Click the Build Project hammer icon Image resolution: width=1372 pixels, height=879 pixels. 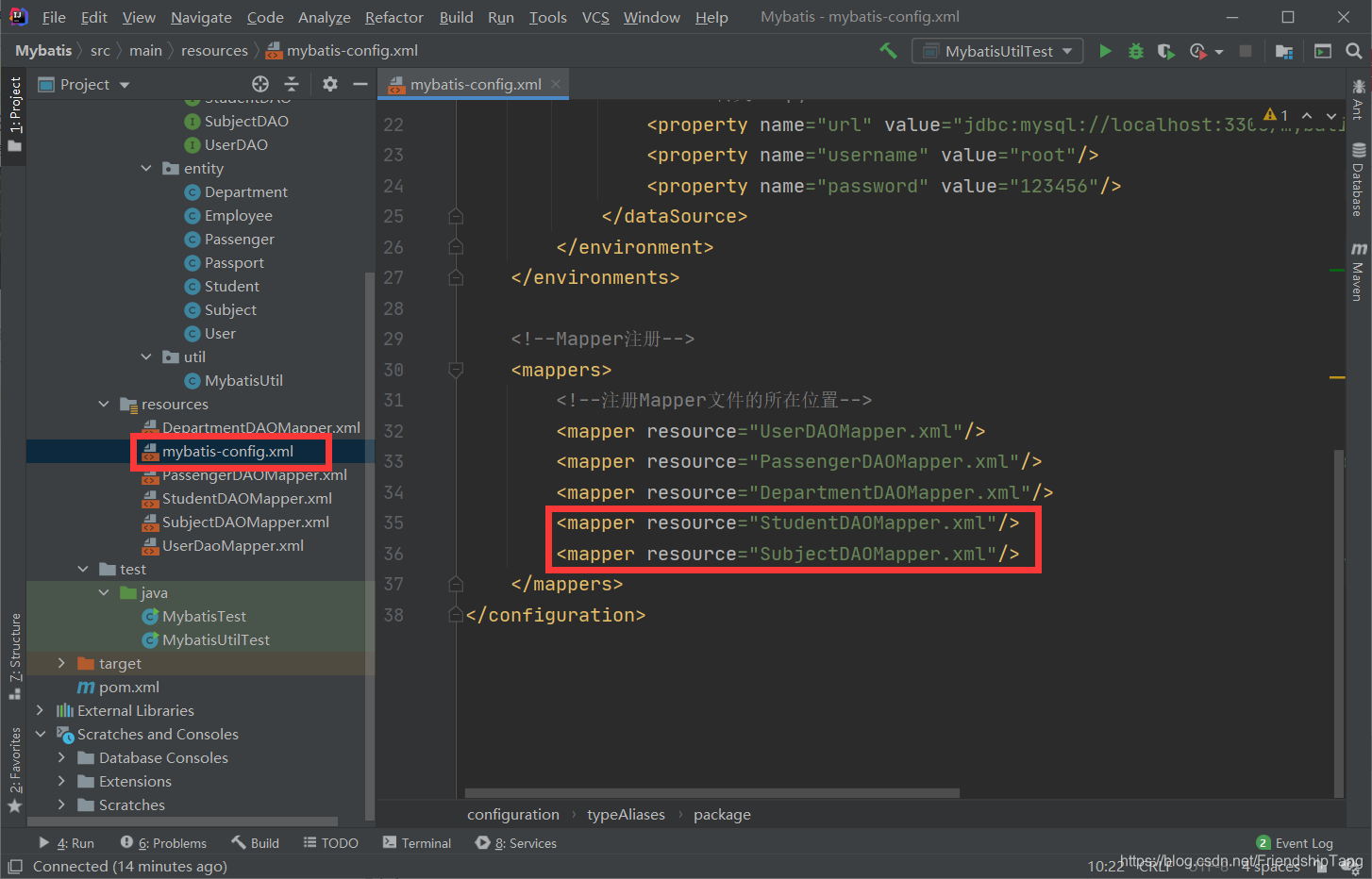click(x=888, y=51)
